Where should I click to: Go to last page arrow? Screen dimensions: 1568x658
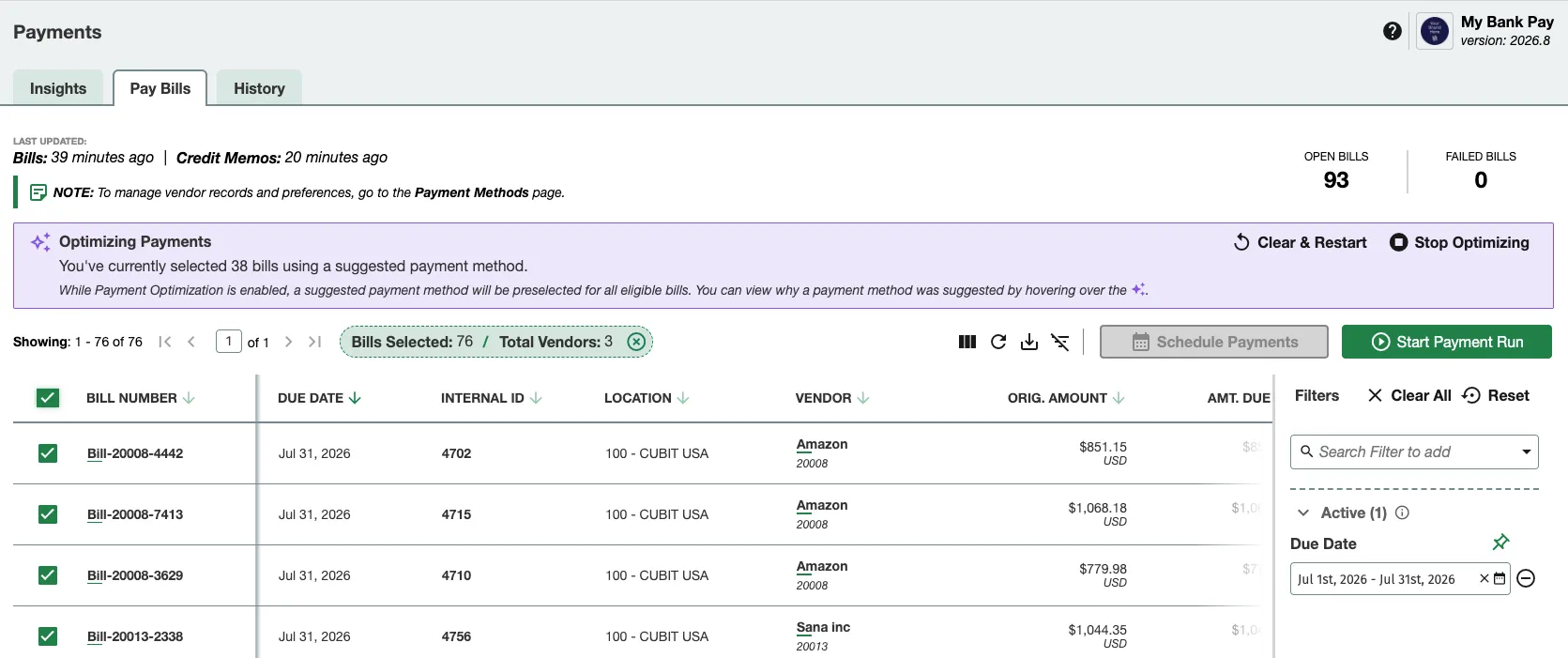point(315,342)
